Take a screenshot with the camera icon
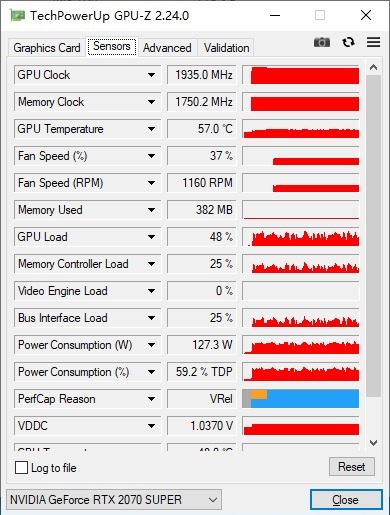The image size is (390, 515). click(x=322, y=42)
